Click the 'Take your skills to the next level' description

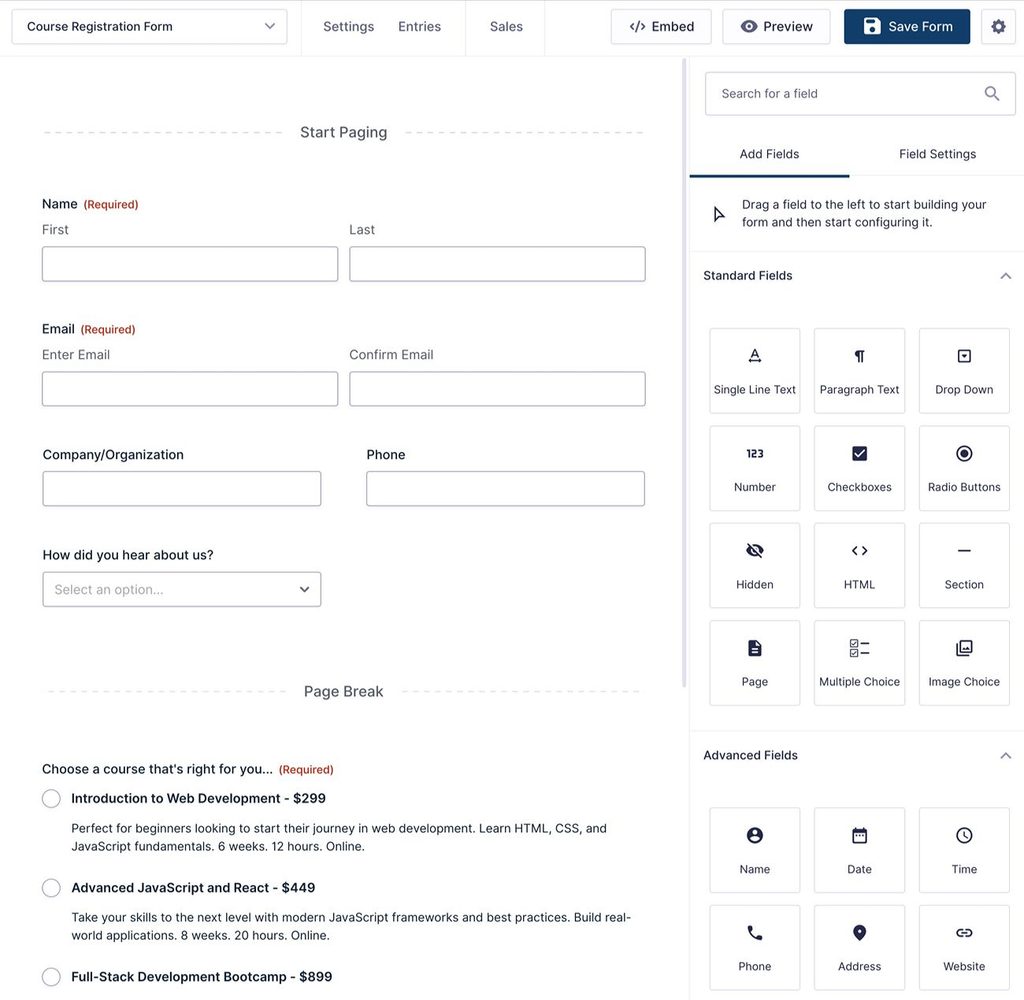click(351, 926)
